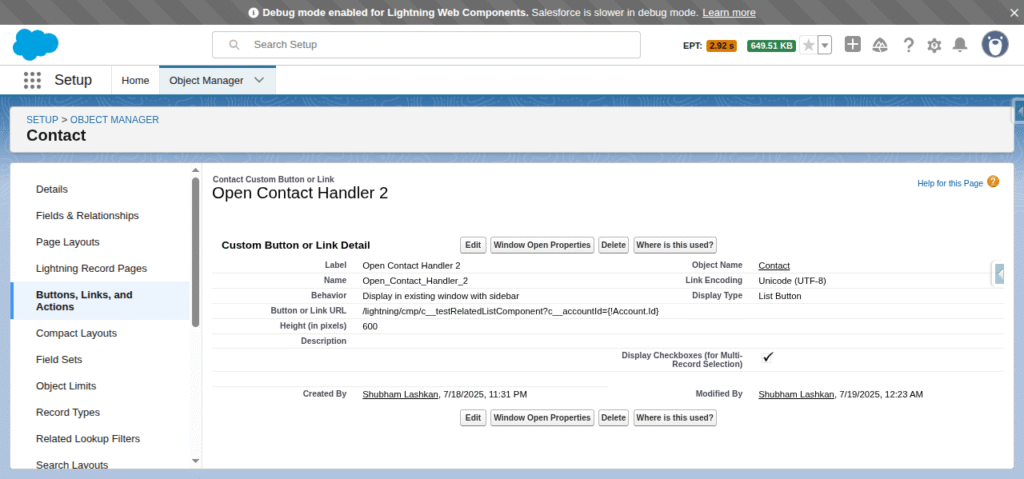Click the sidebar scroll down arrow
Viewport: 1024px width, 479px height.
click(x=195, y=461)
